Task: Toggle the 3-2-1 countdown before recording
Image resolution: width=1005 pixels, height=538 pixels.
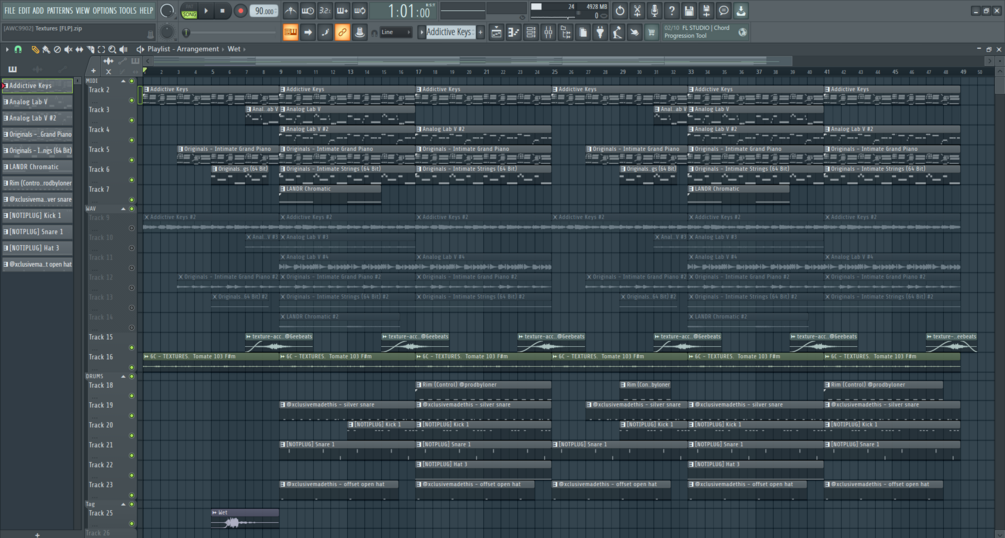Action: 325,11
